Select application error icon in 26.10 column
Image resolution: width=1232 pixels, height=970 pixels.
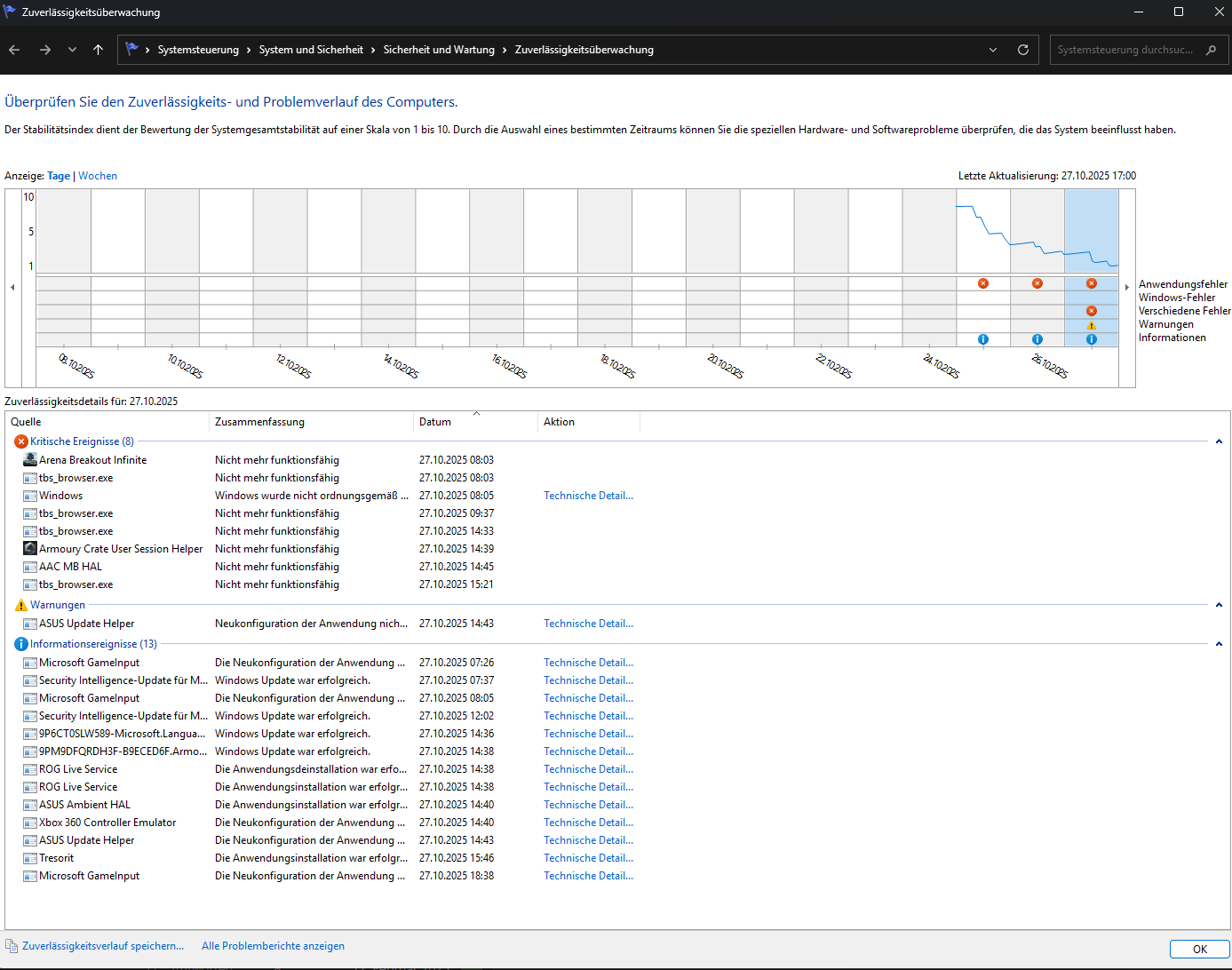1037,283
